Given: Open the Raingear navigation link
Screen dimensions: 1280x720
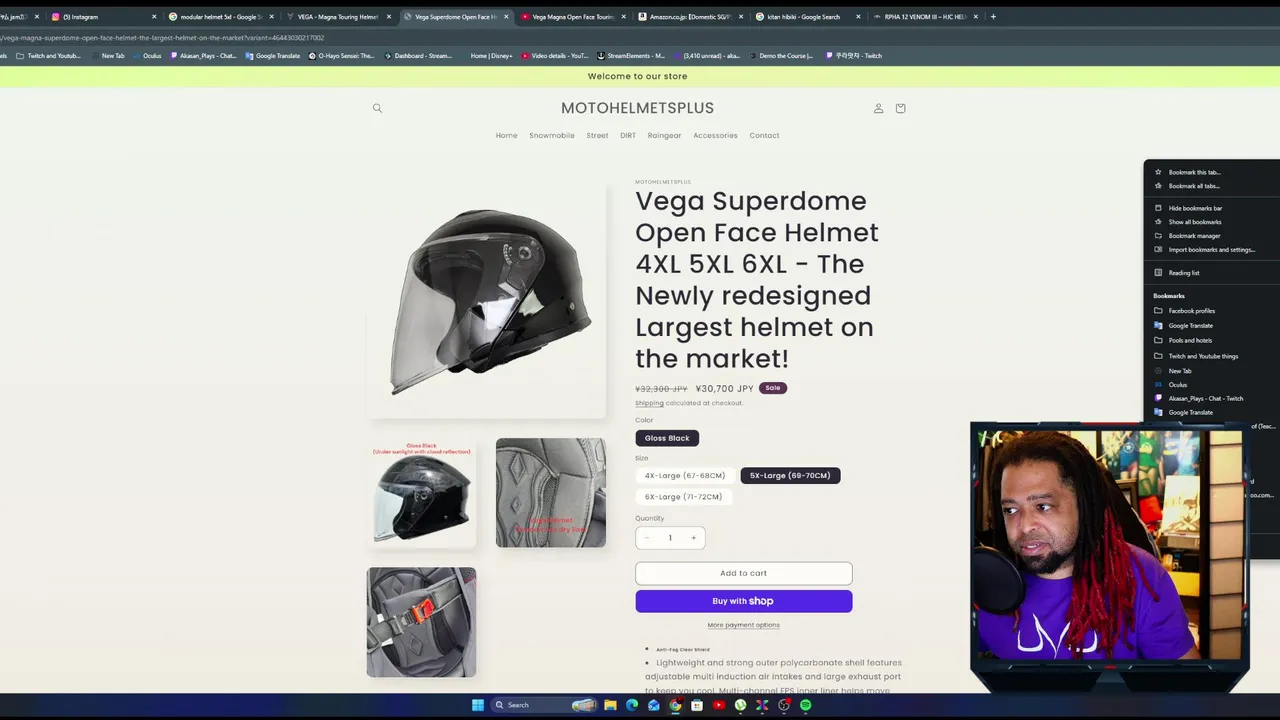Looking at the screenshot, I should pyautogui.click(x=664, y=136).
